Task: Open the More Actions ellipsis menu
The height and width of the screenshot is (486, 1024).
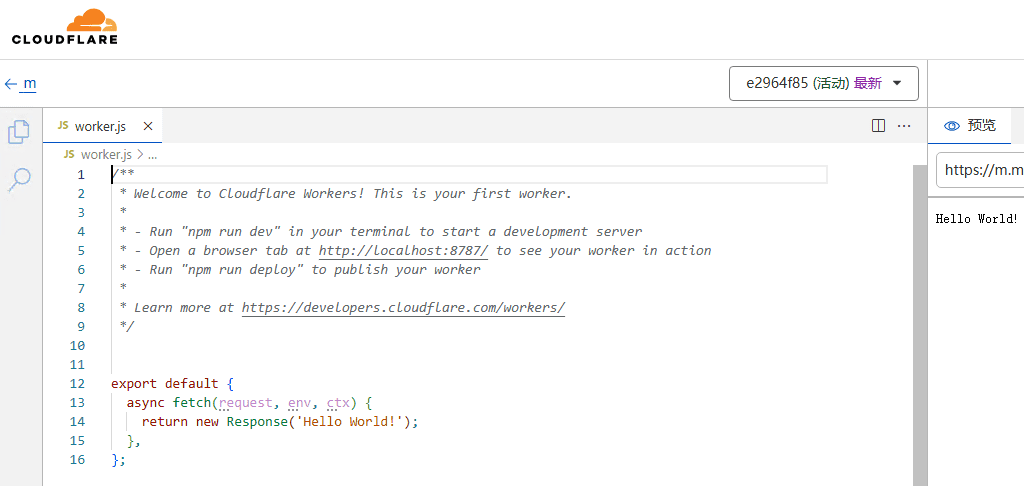Action: point(904,126)
